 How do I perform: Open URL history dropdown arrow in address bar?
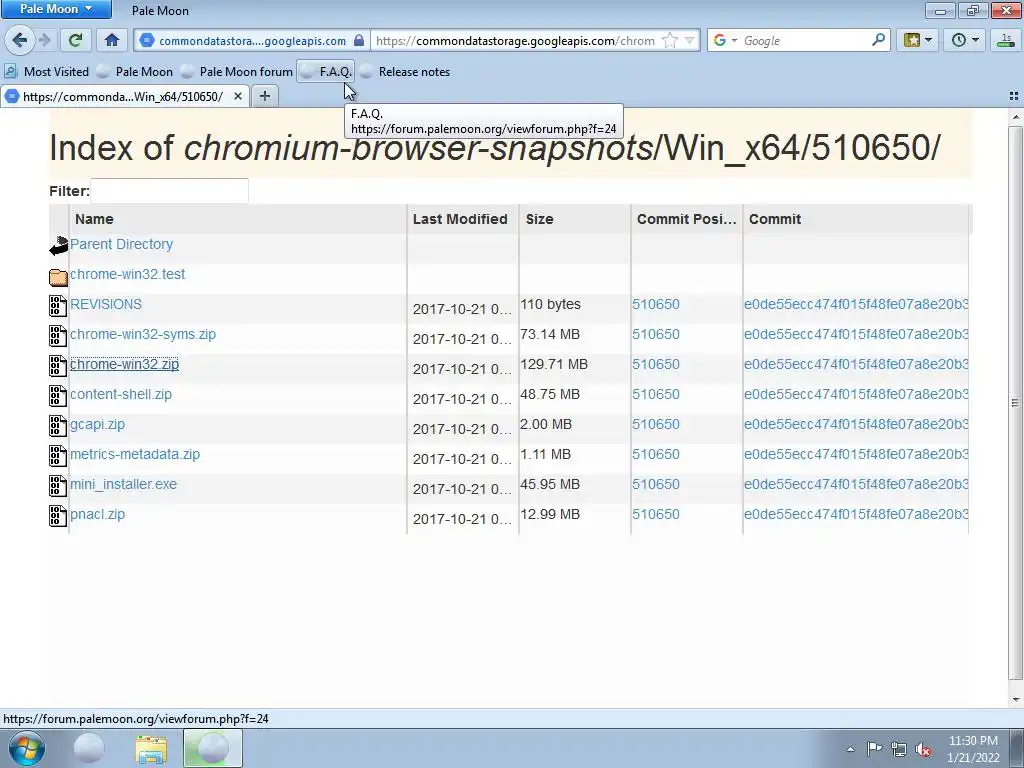(689, 40)
